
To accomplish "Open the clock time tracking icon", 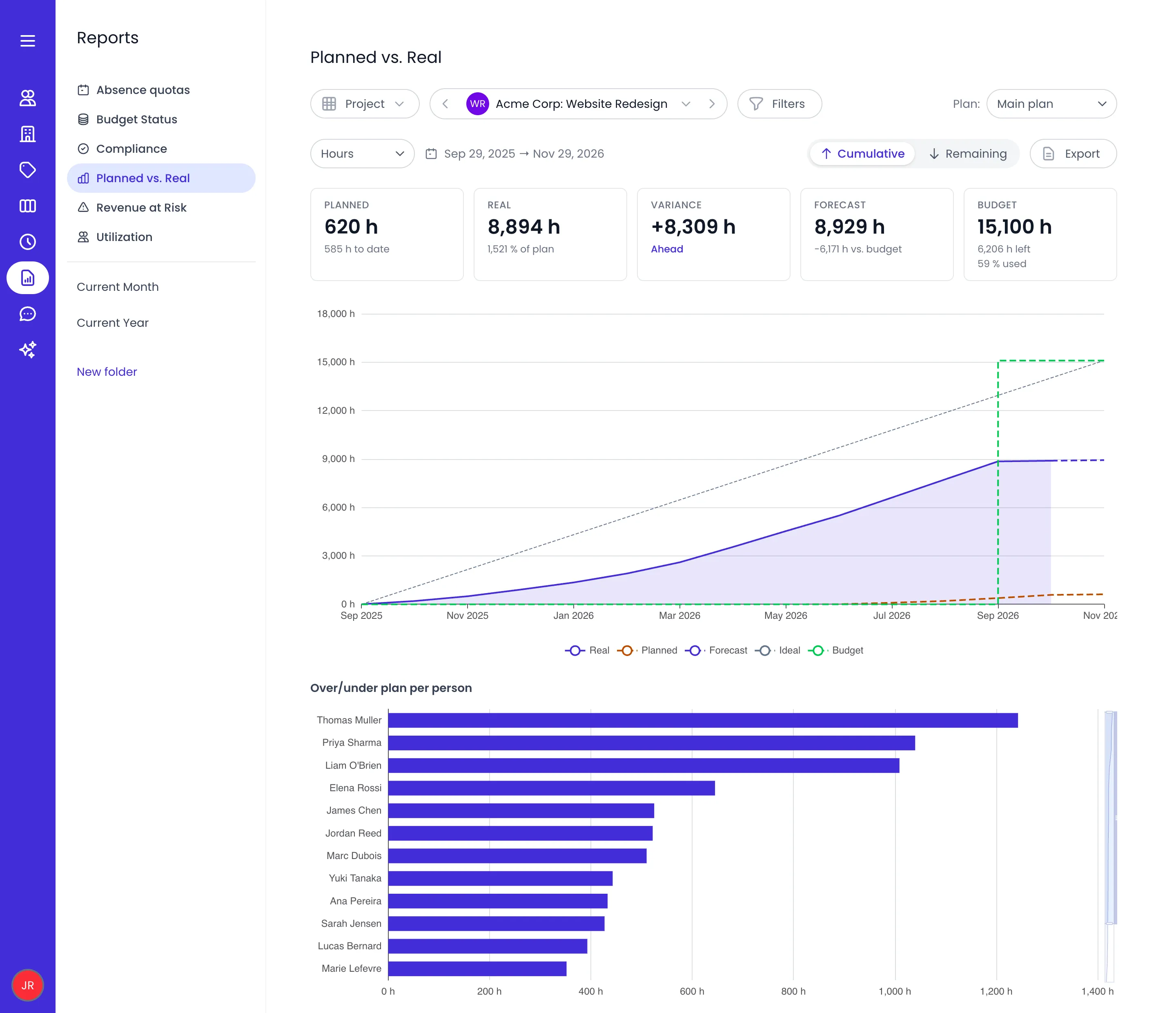I will (27, 242).
